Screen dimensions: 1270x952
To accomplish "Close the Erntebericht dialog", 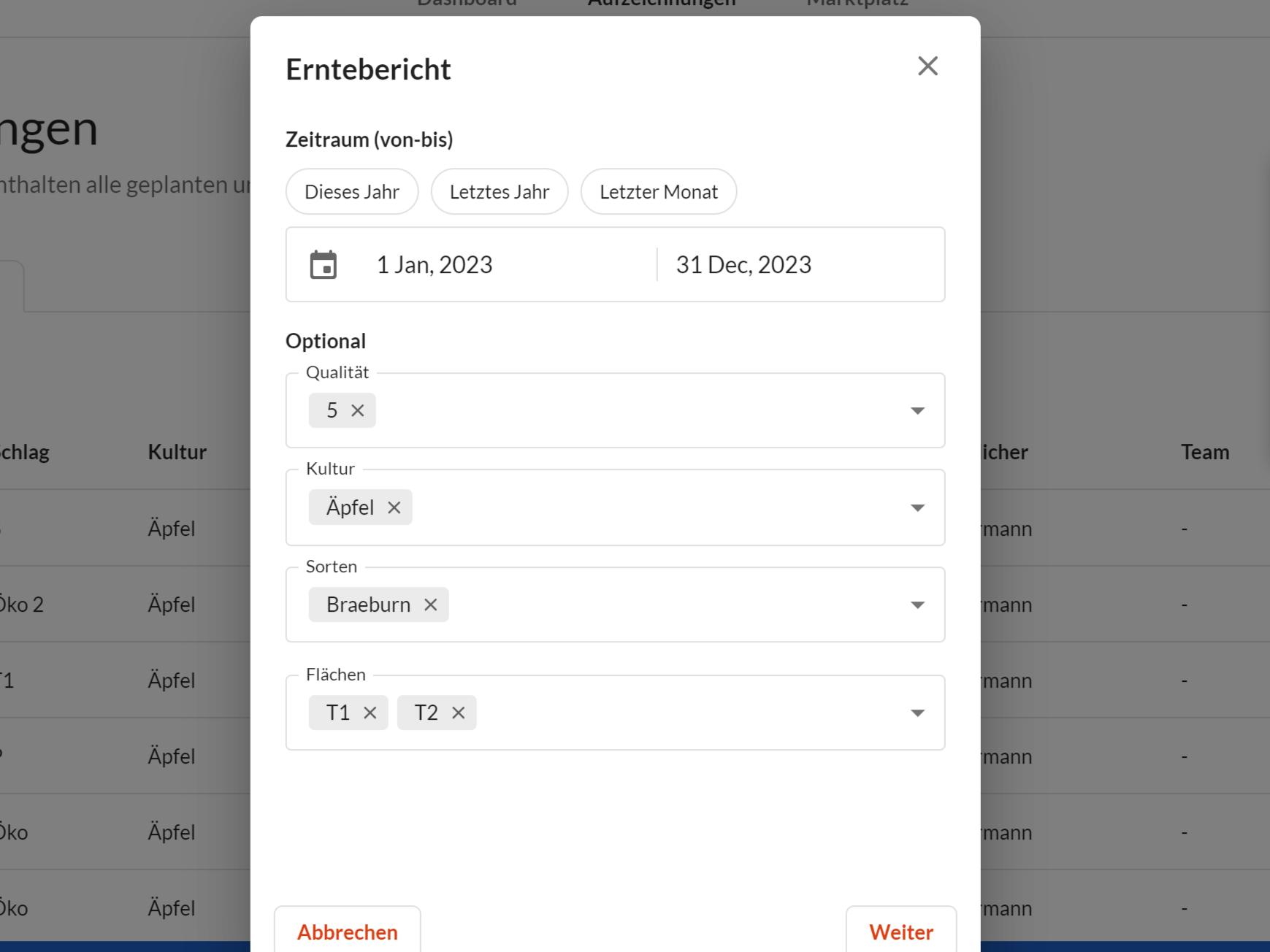I will tap(927, 66).
